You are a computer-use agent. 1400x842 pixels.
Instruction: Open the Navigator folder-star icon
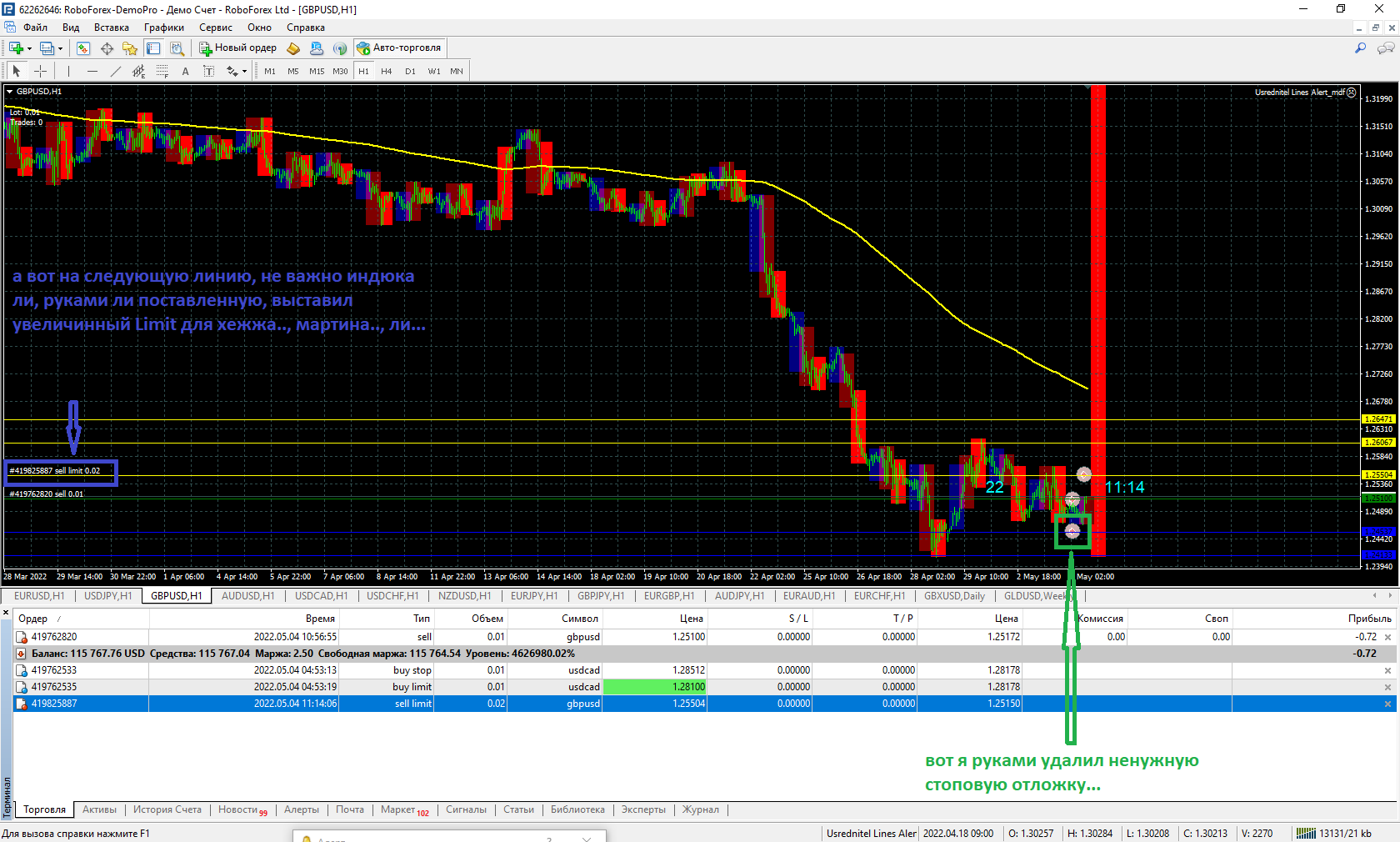coord(129,48)
